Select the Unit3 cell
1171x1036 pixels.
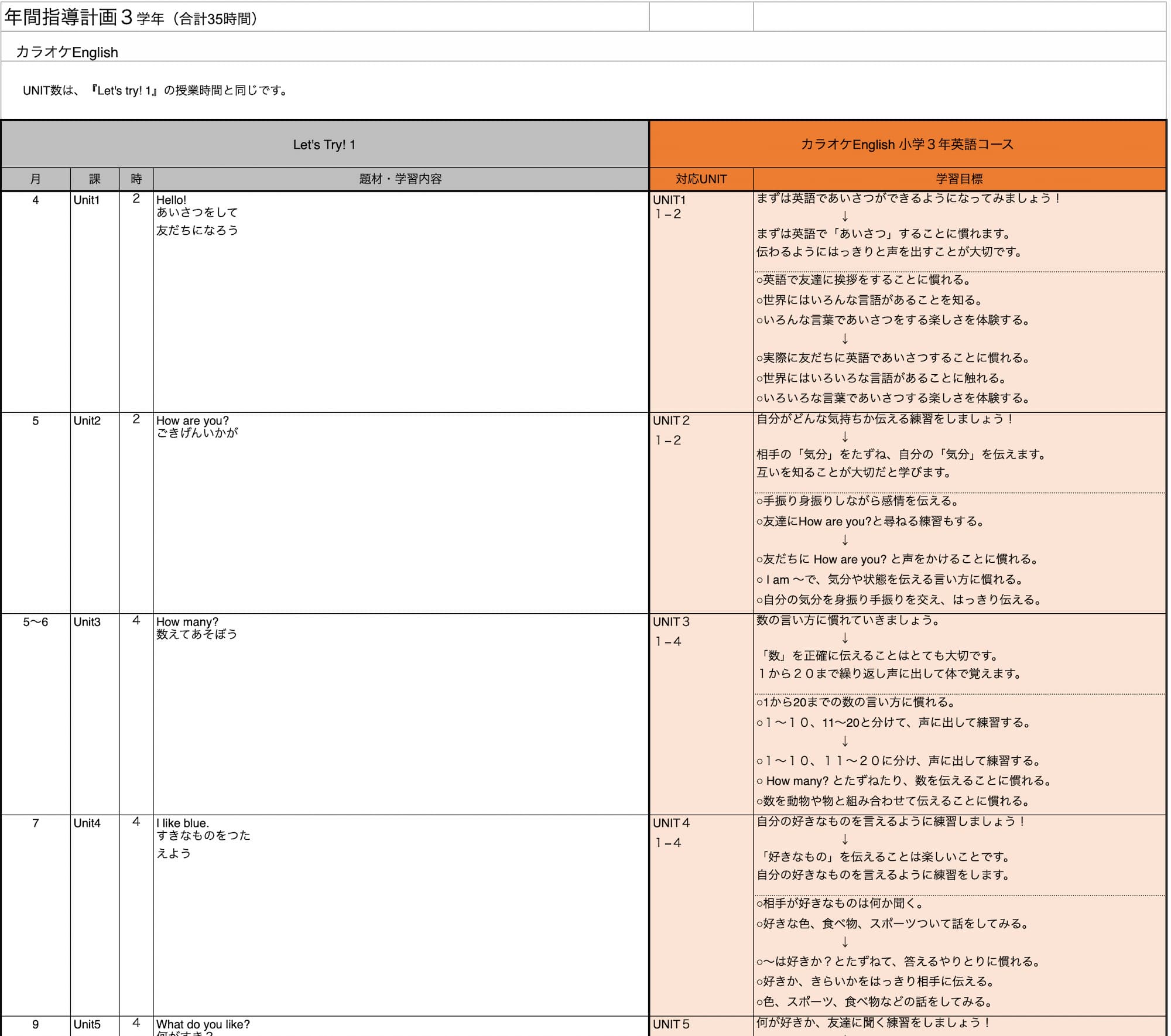(95, 714)
